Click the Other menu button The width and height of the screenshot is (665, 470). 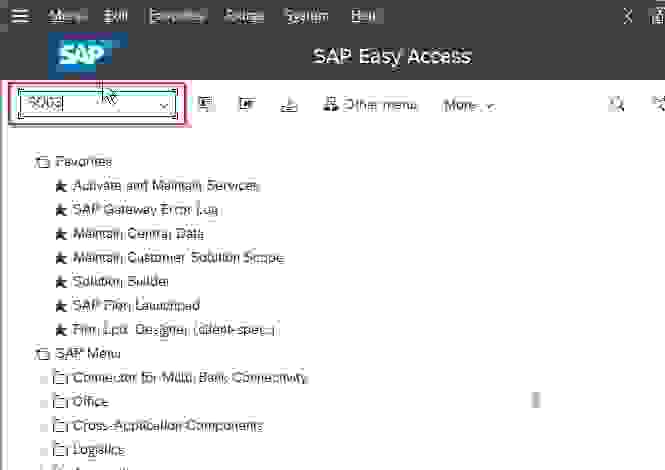click(x=370, y=105)
